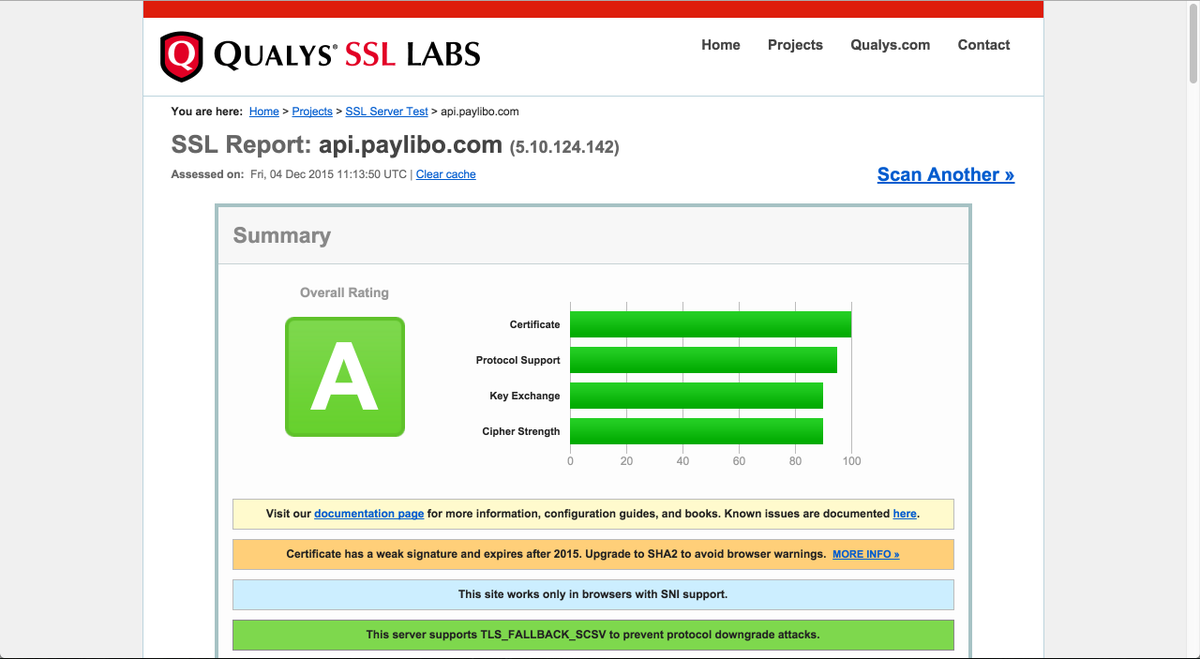Viewport: 1200px width, 659px height.
Task: Click the TLS_FALLBACK_SCSV notice
Action: tap(593, 634)
